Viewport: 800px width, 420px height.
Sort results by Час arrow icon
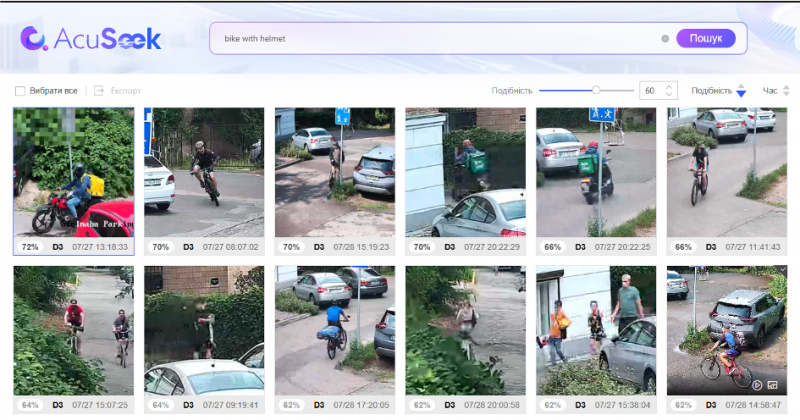pyautogui.click(x=787, y=91)
